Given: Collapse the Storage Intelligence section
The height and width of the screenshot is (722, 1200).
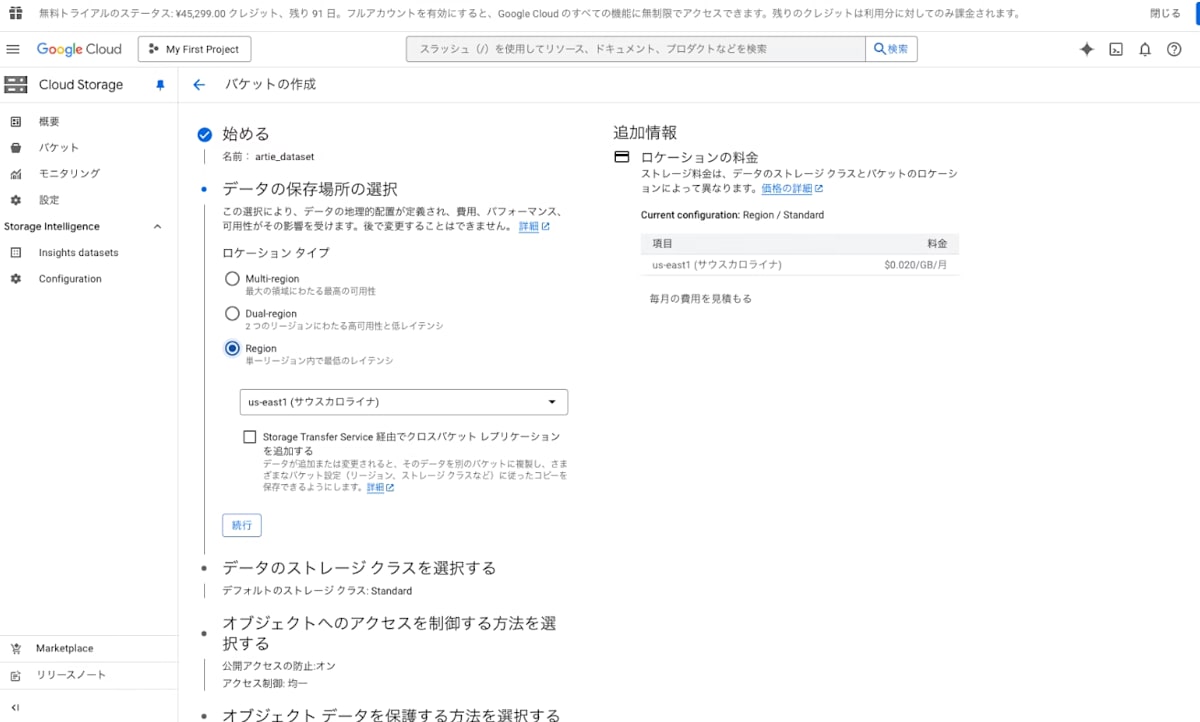Looking at the screenshot, I should point(157,227).
